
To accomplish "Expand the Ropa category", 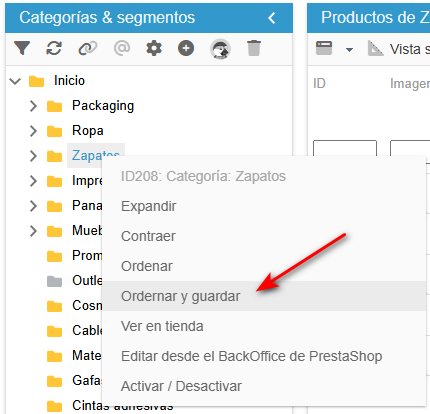I will click(33, 131).
